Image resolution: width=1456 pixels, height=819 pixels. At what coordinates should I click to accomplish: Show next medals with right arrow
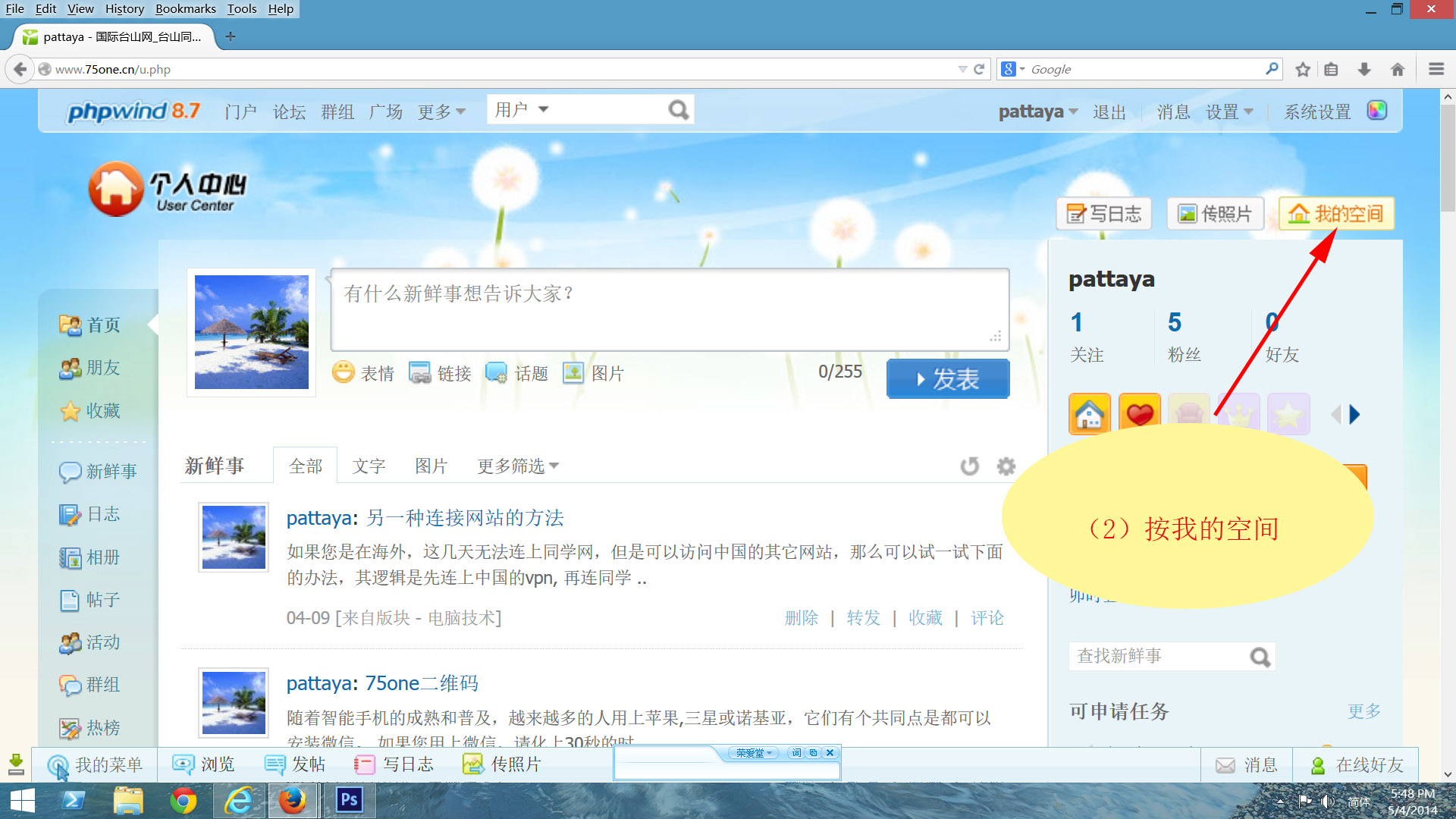pos(1354,414)
